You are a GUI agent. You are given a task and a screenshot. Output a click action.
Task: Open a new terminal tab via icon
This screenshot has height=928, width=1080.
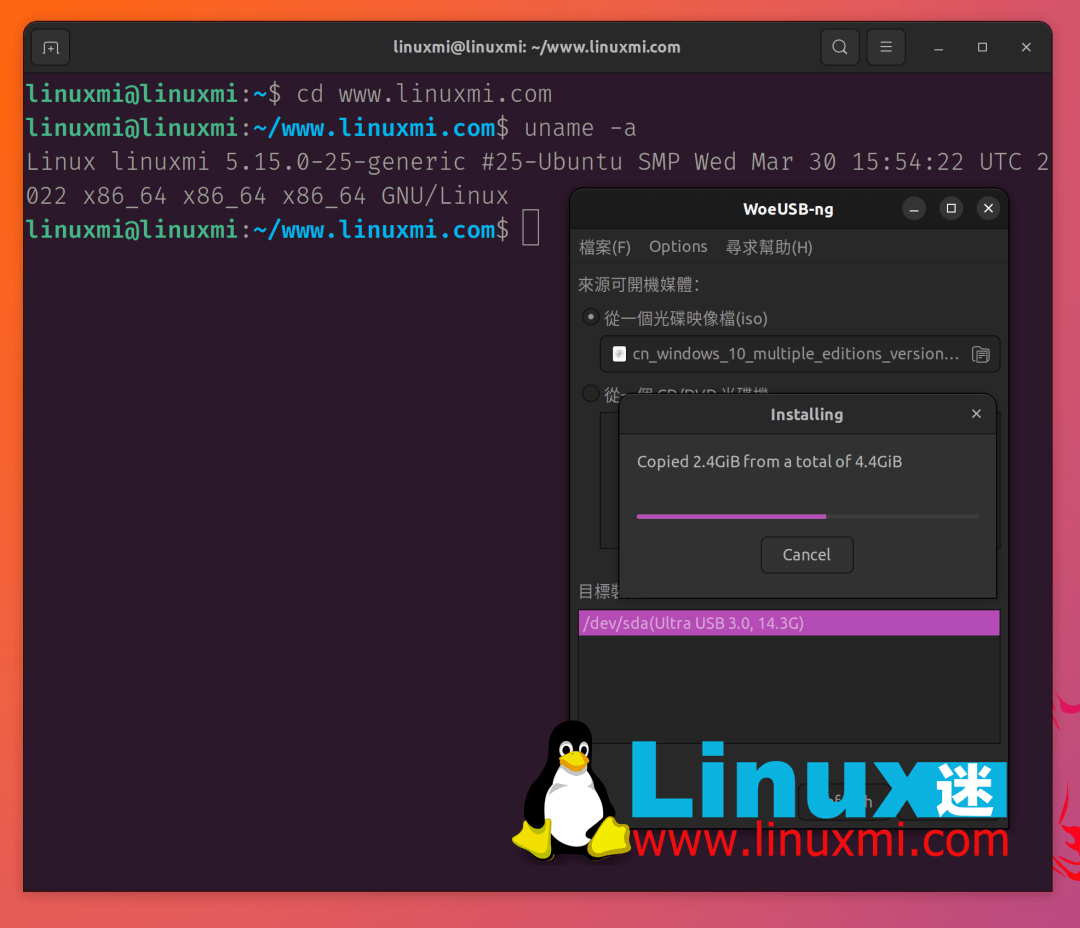point(50,48)
